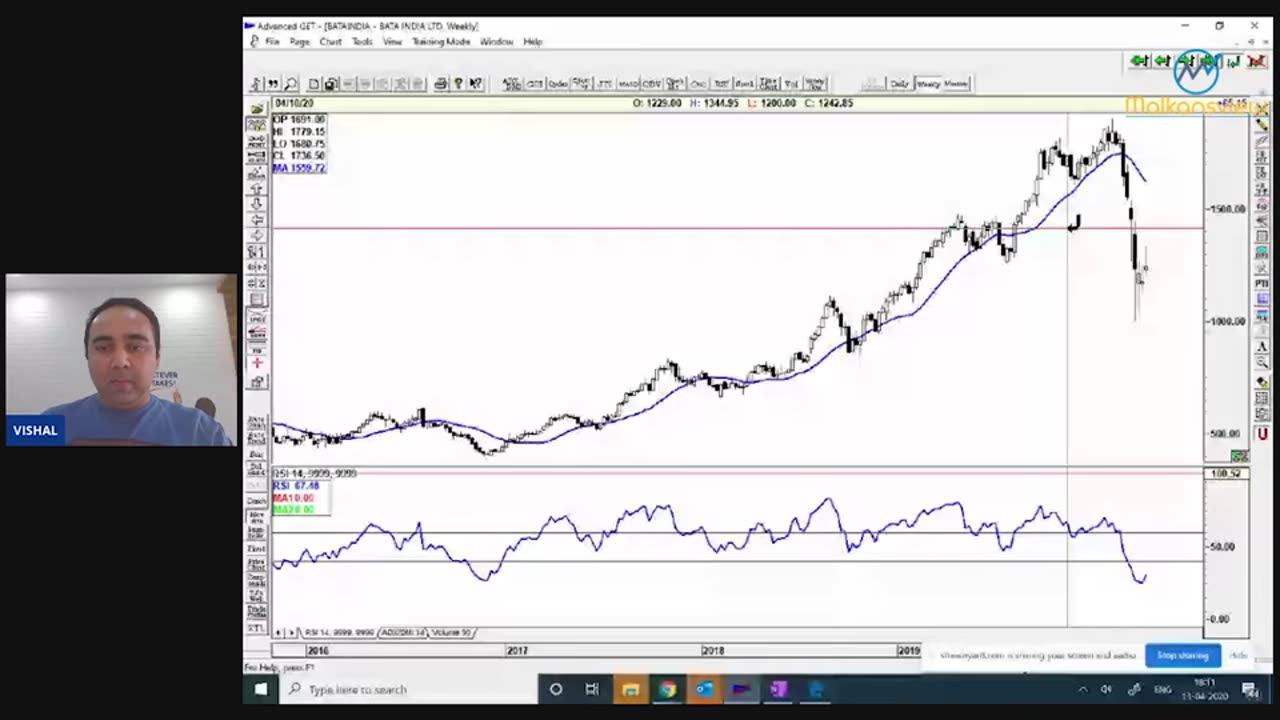This screenshot has height=720, width=1280.
Task: Click the new page icon in the toolbar
Action: [314, 84]
